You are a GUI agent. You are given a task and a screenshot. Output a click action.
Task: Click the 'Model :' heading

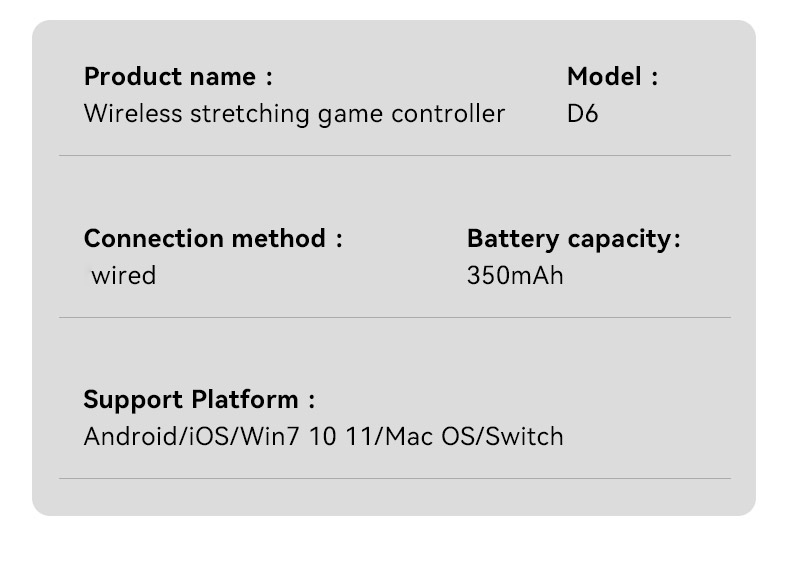613,77
